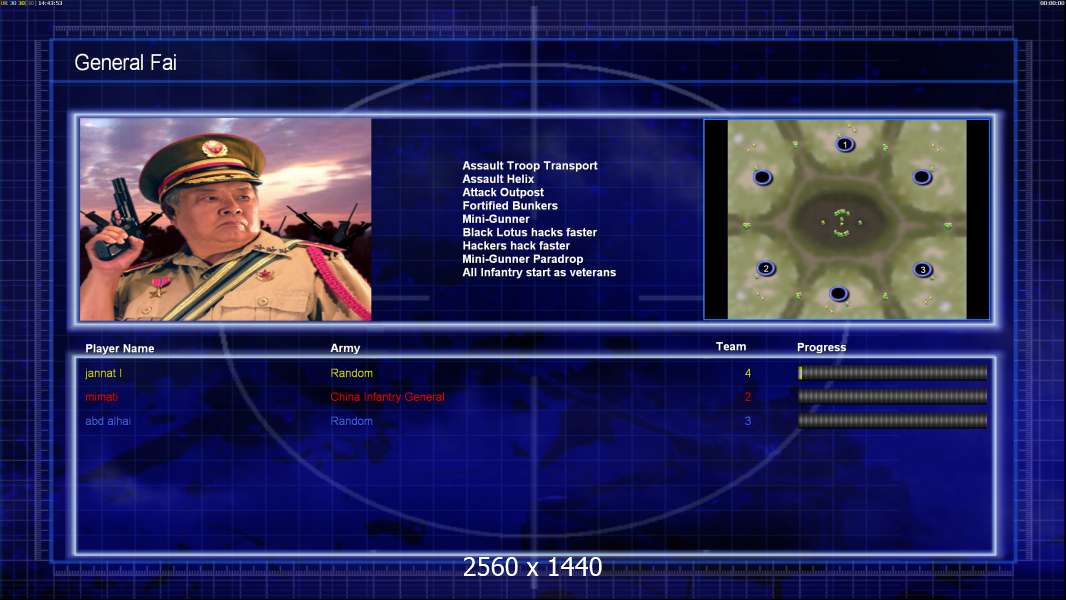Click team number 4 for jannat I
The width and height of the screenshot is (1066, 600).
[748, 373]
